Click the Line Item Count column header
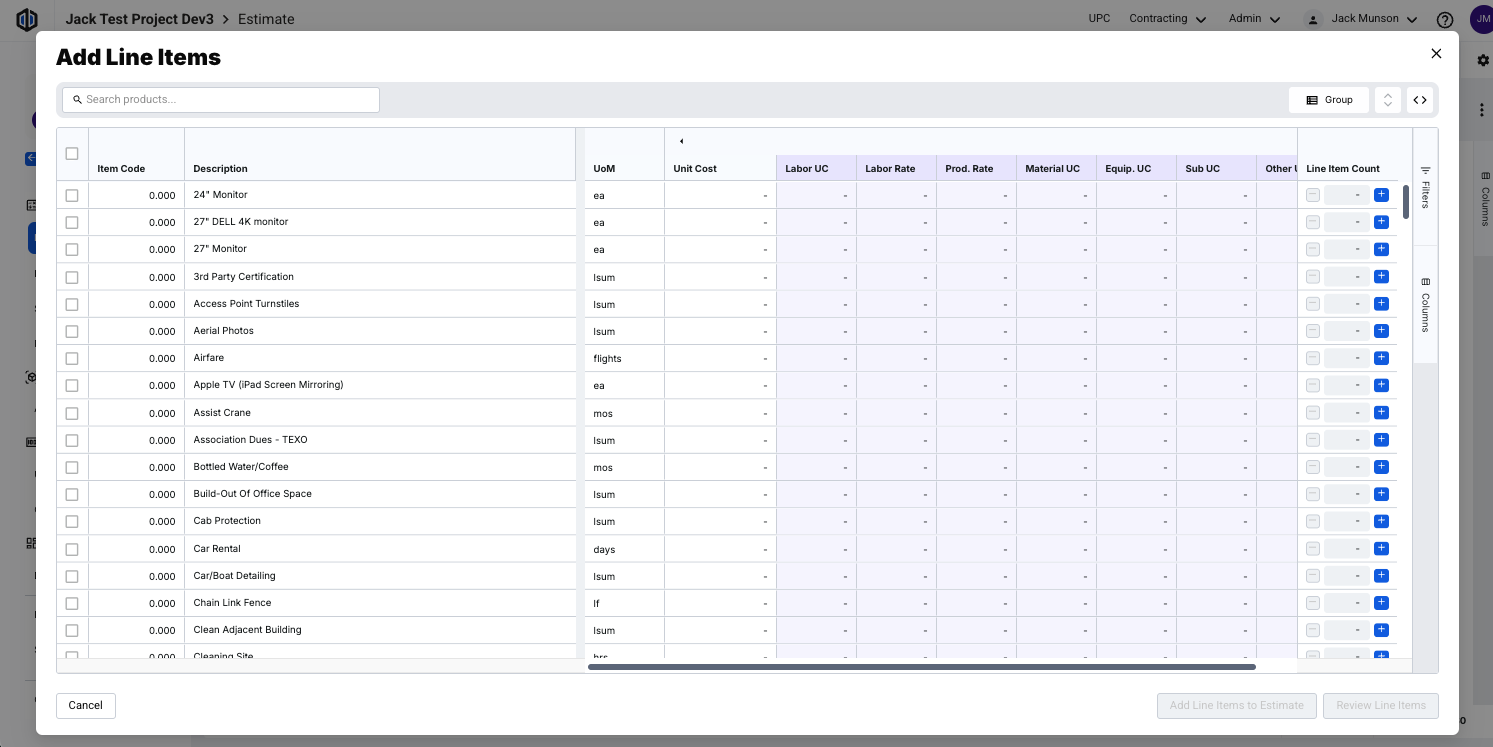The image size is (1493, 747). coord(1343,168)
